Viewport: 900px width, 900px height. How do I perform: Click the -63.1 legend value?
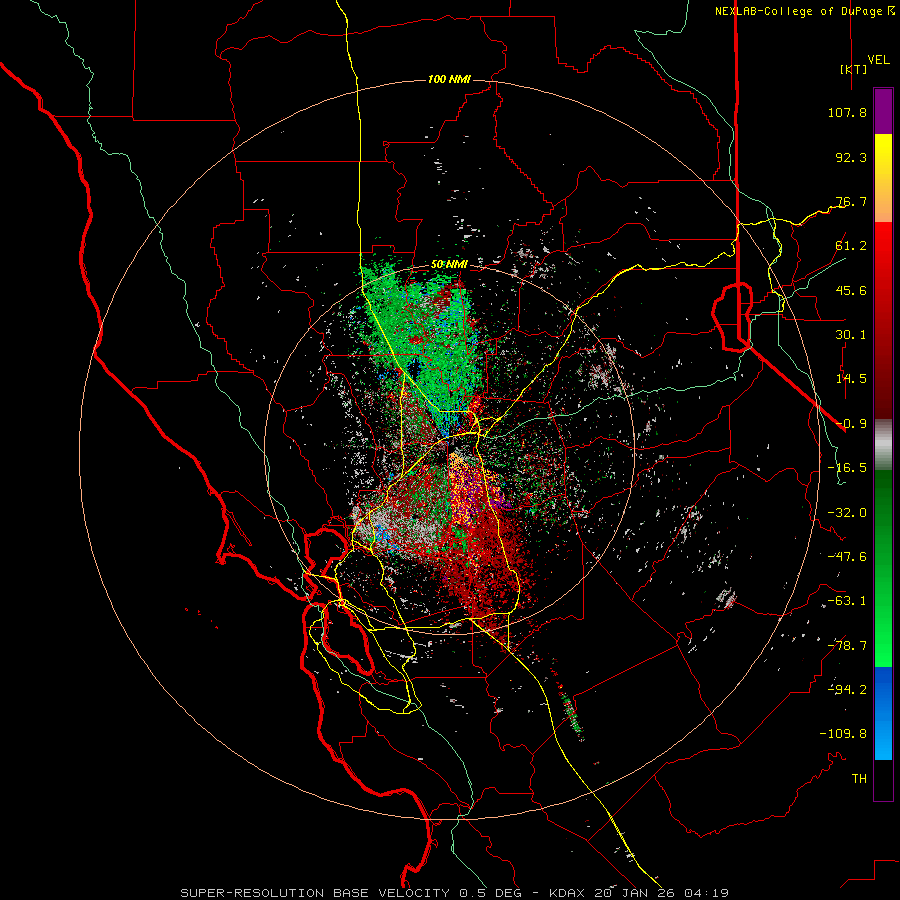(x=847, y=601)
